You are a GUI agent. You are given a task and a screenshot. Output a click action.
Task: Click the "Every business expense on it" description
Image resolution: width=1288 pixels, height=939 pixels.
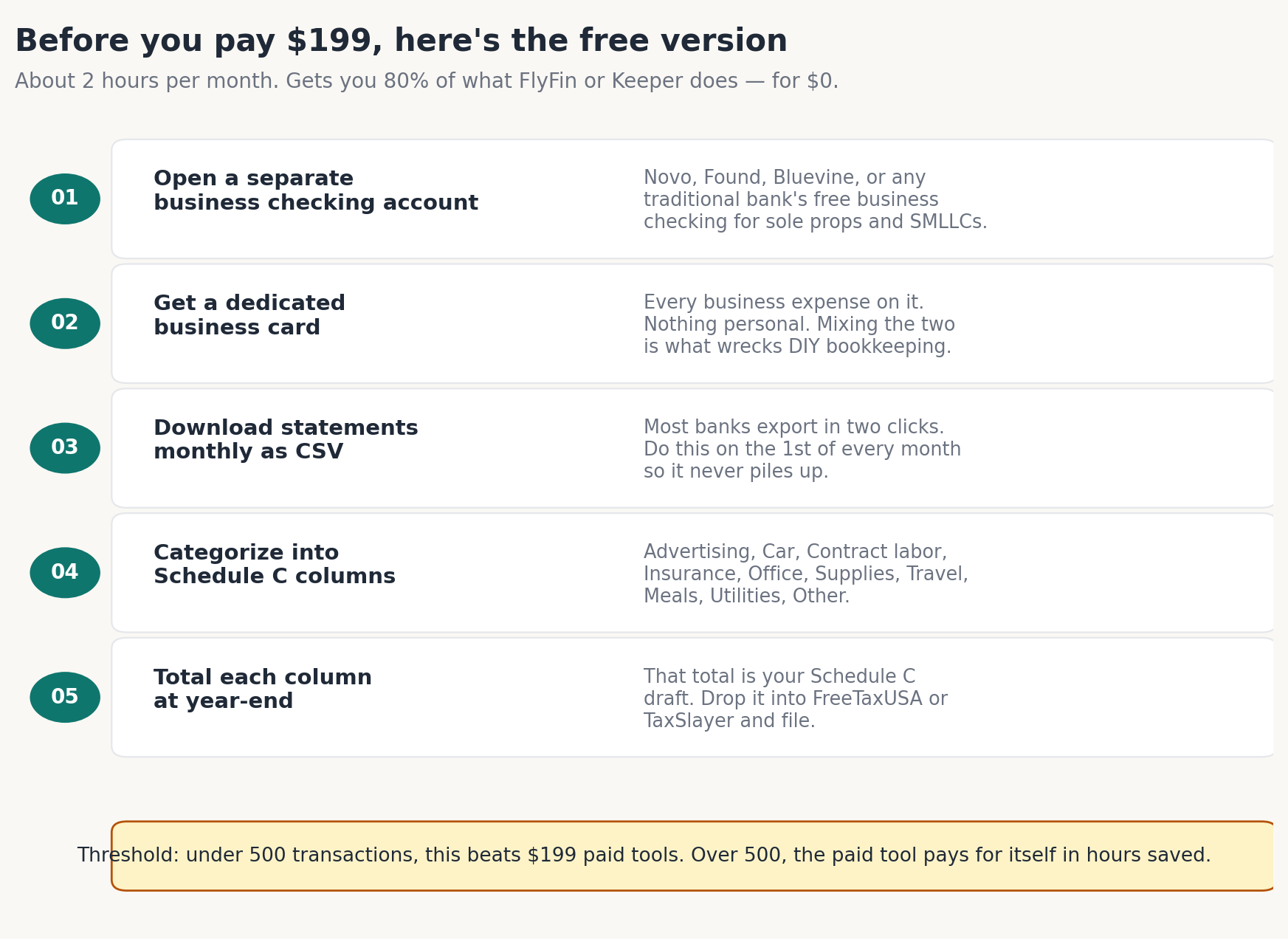pos(799,325)
